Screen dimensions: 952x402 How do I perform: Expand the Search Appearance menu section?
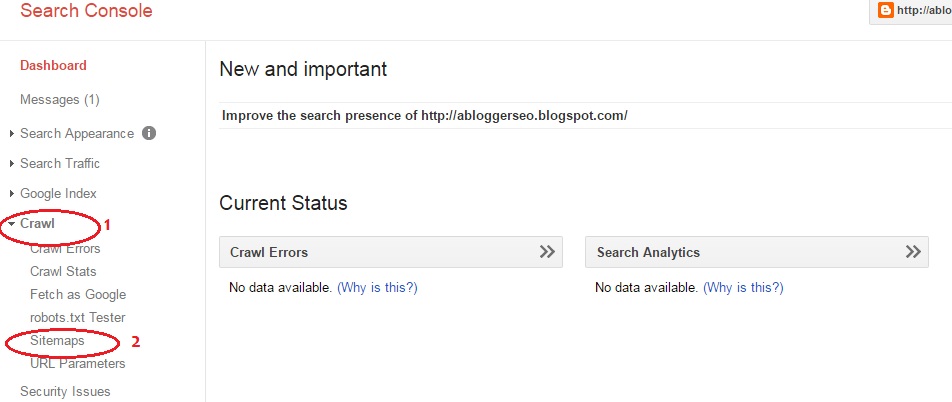pos(76,133)
